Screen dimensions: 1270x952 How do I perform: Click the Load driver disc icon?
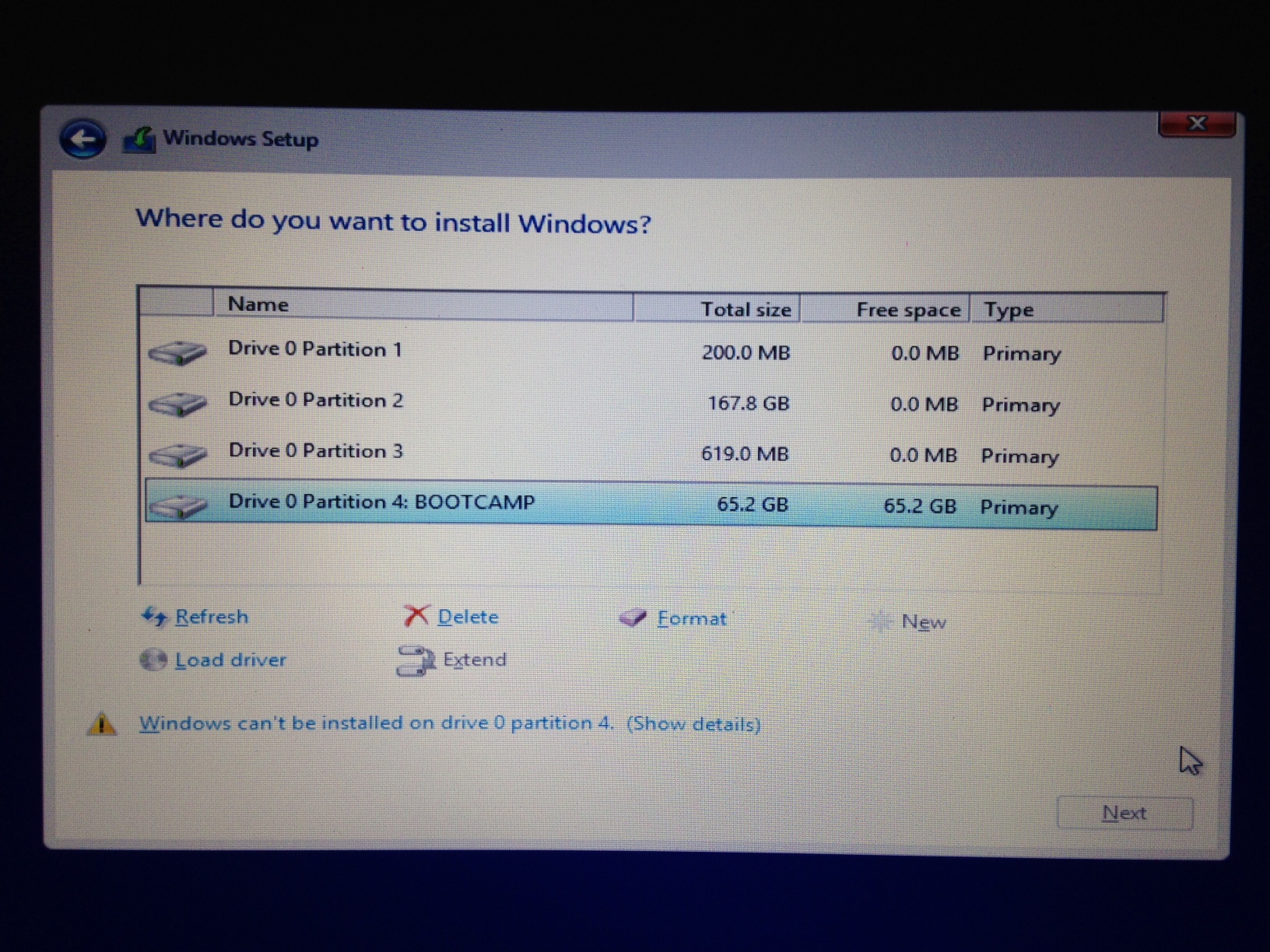(x=153, y=660)
